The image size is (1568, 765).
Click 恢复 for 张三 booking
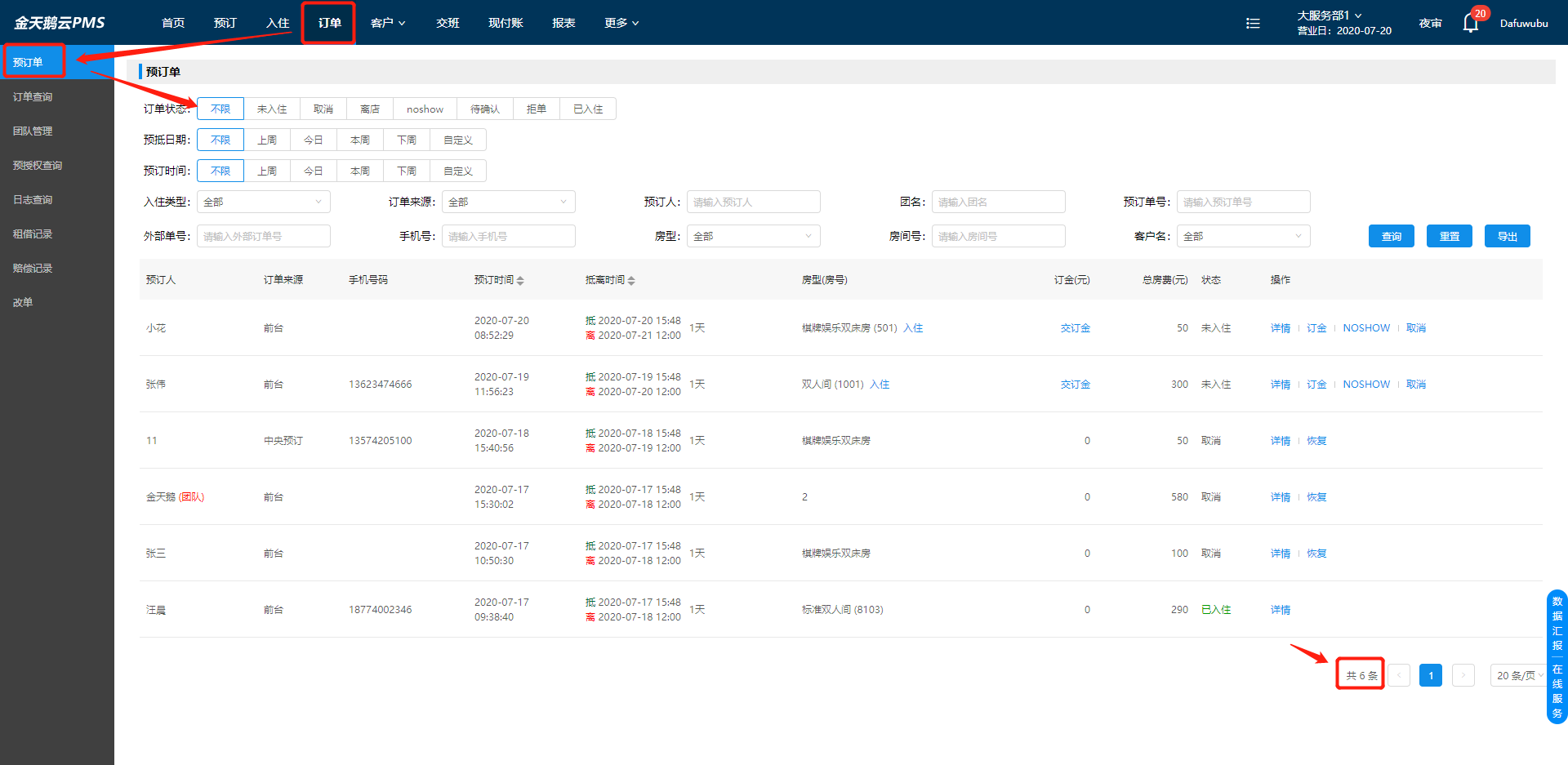click(x=1316, y=554)
